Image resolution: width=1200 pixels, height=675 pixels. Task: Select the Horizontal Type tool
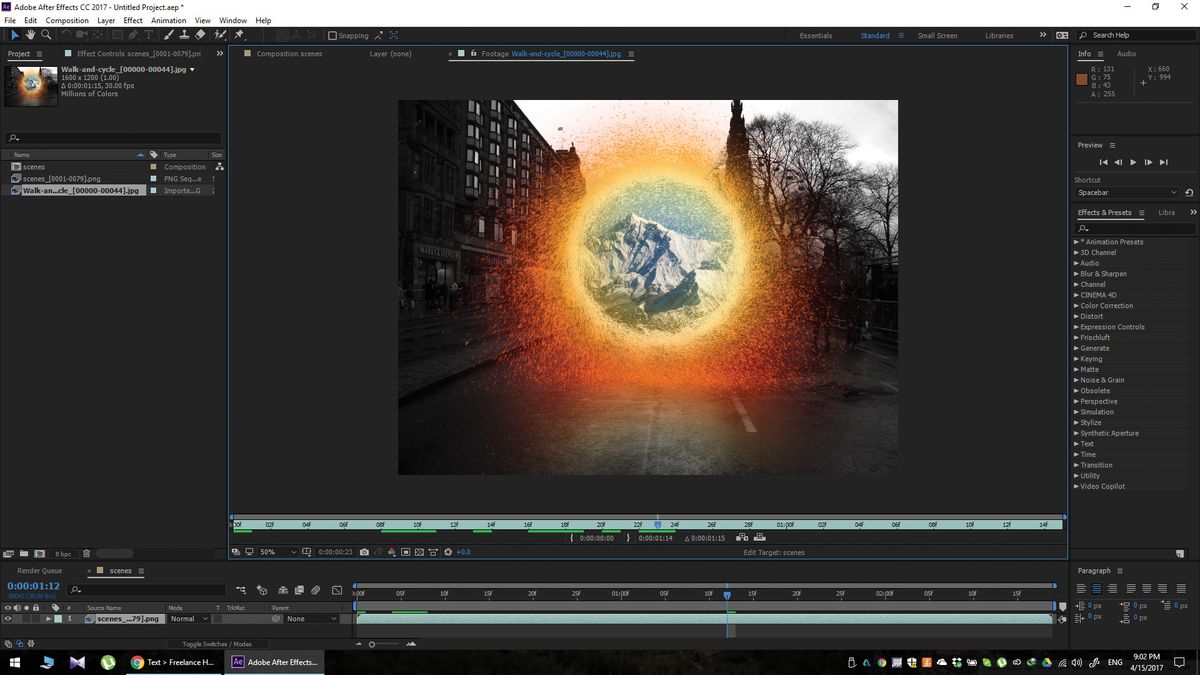tap(148, 35)
